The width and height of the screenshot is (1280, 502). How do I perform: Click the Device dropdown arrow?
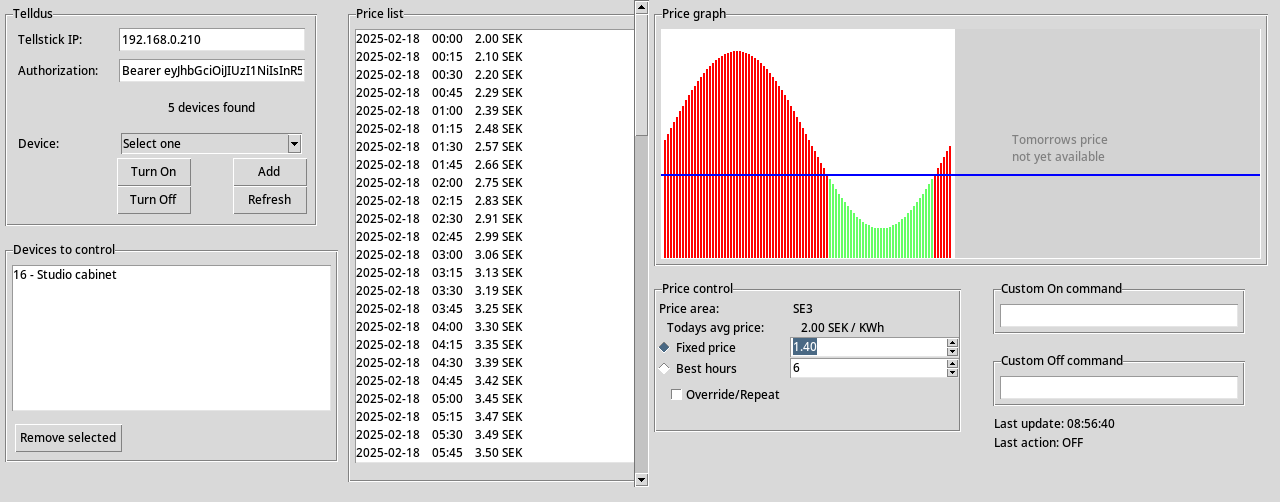(294, 143)
